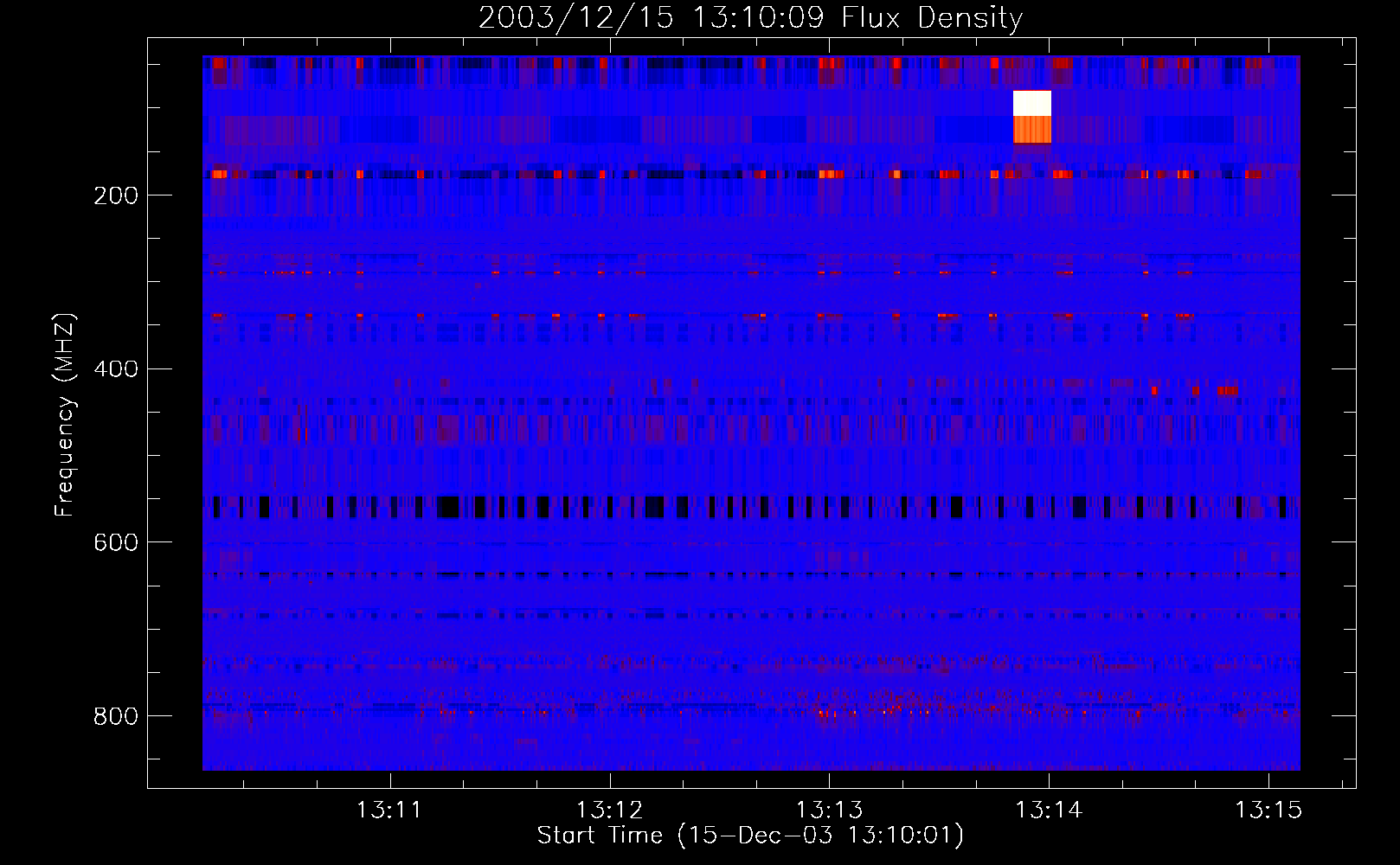This screenshot has width=1400, height=865.
Task: Click the 800 frequency tick label
Action: tap(116, 716)
